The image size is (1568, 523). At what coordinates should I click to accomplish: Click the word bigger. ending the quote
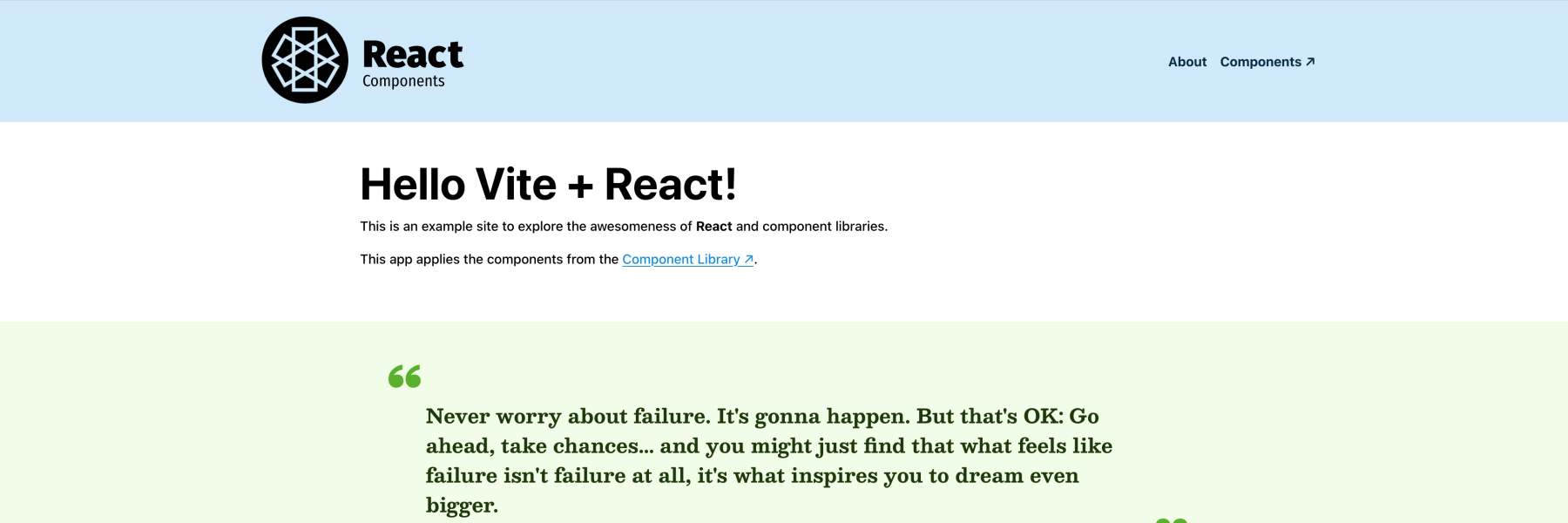(x=462, y=505)
